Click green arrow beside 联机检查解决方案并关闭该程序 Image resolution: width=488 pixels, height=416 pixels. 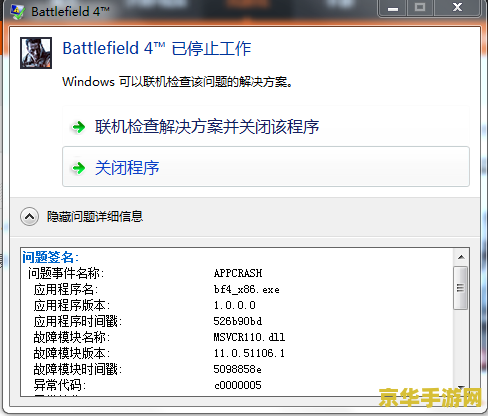79,127
